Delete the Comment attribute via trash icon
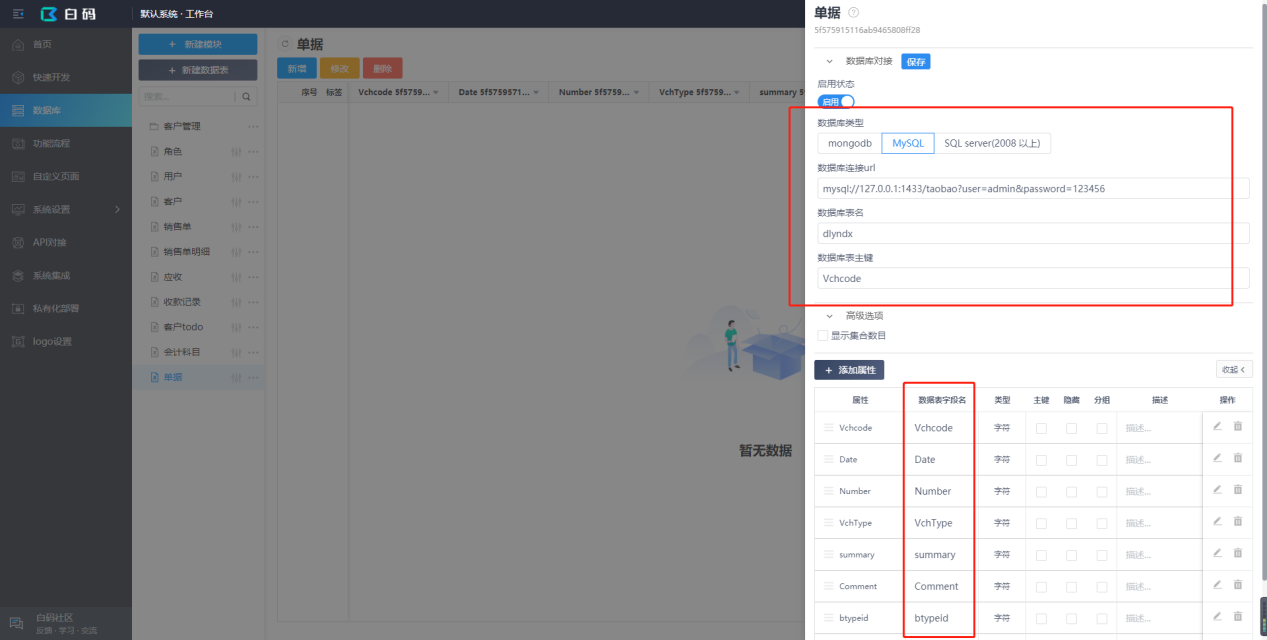1267x640 pixels. (x=1238, y=585)
